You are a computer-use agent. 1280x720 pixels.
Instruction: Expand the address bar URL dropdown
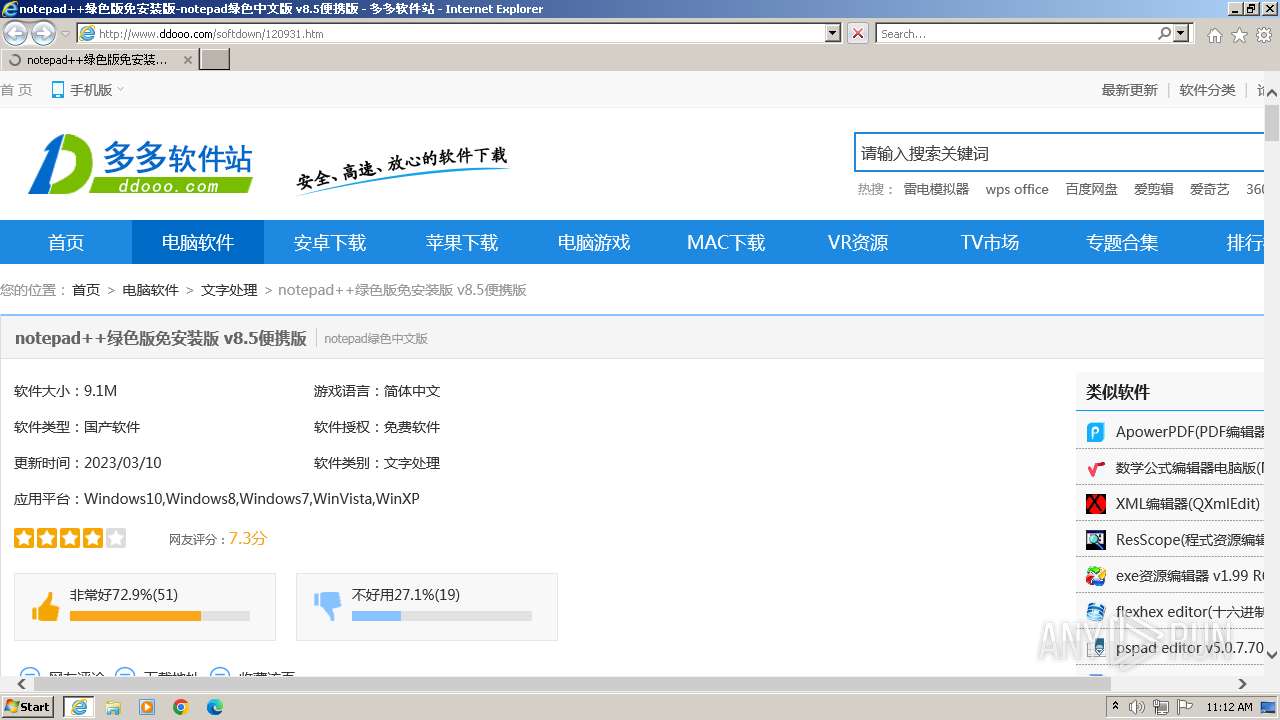[833, 33]
